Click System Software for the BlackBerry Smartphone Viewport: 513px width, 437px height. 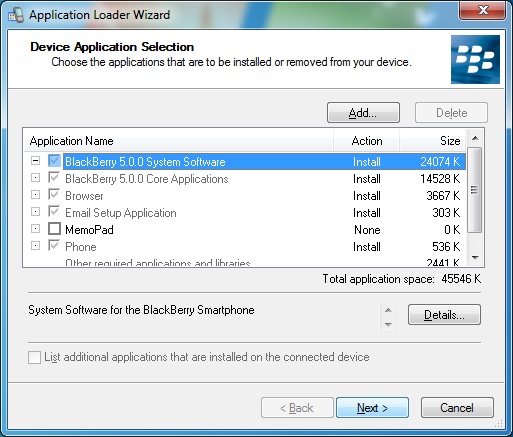pos(141,310)
